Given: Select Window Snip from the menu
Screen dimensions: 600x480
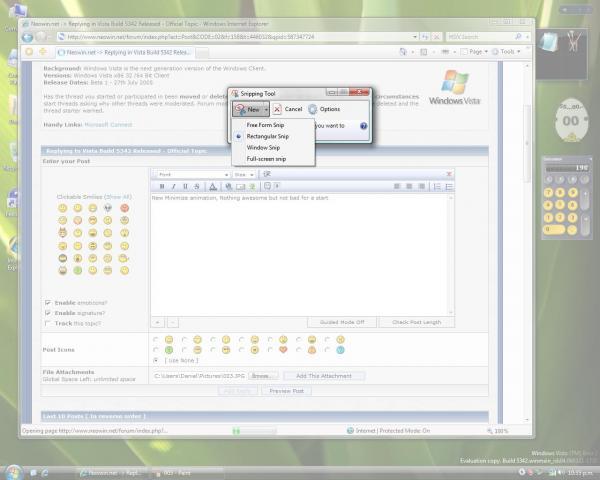Looking at the screenshot, I should (263, 147).
